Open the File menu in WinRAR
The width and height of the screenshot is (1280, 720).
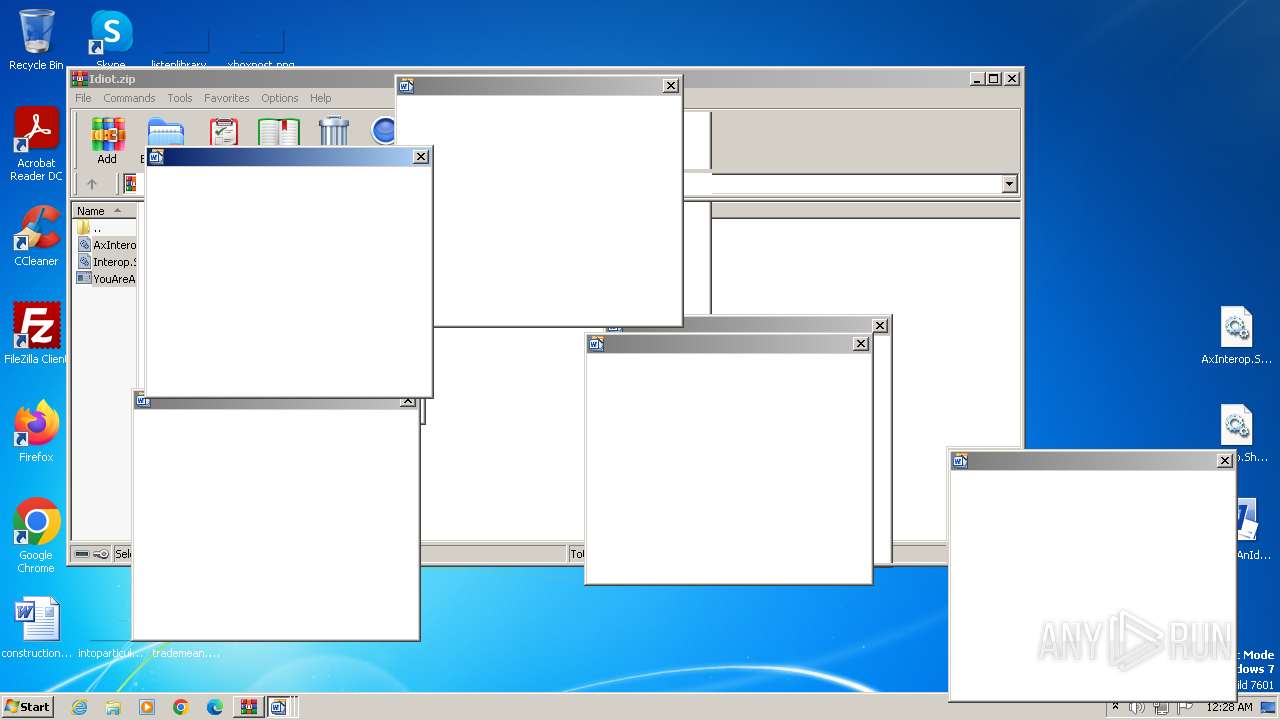(83, 98)
